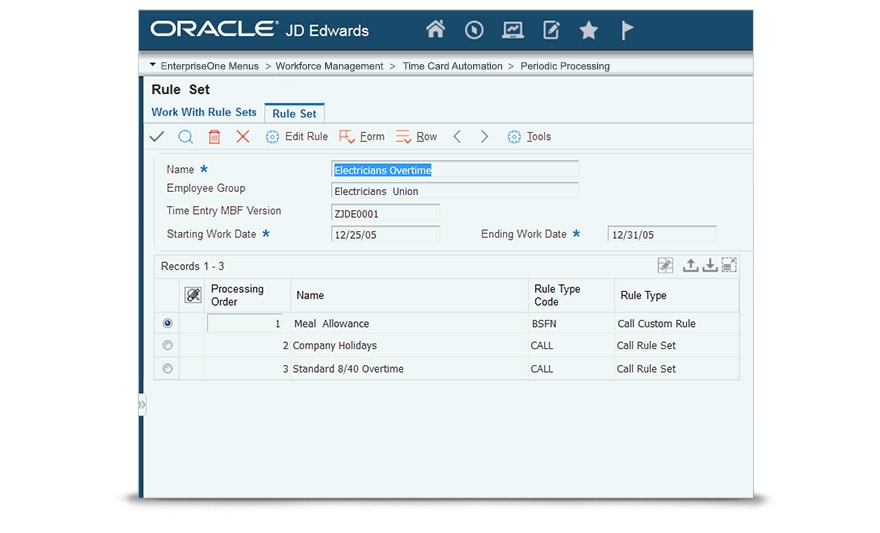Click the Starting Work Date field
Image resolution: width=880 pixels, height=533 pixels.
[385, 235]
